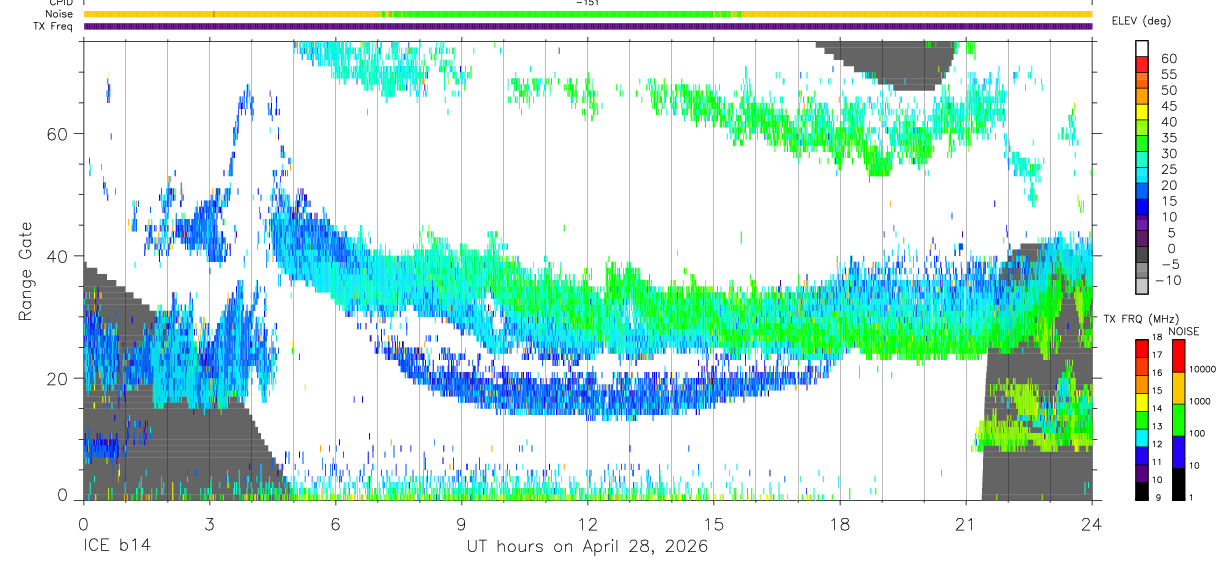Screen dimensions: 1228x567
Task: Click the yellow segment of the ELEV color bar
Action: pos(1141,113)
